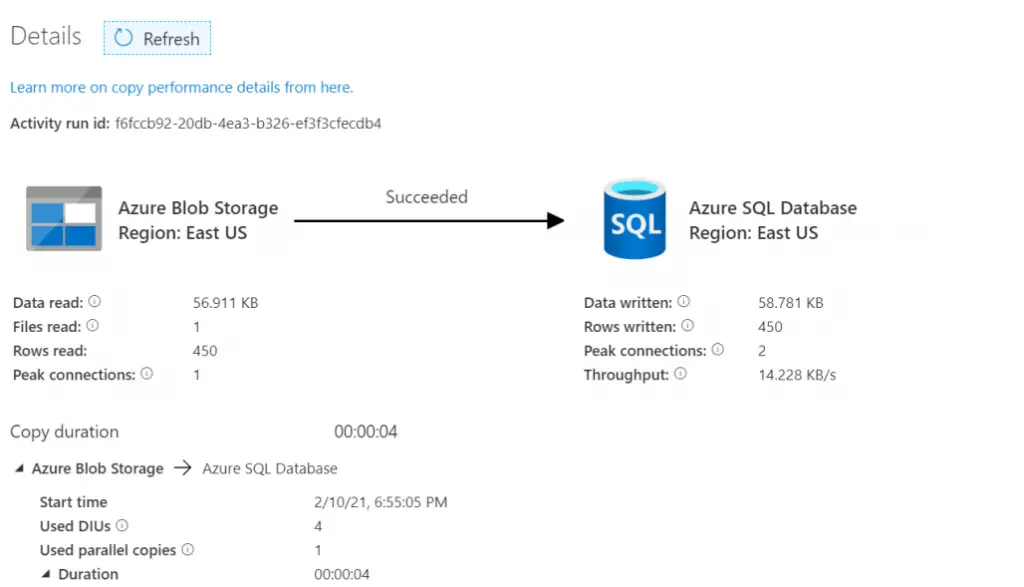Click the Rows read value 450
Screen dimensions: 1024x587
click(x=205, y=351)
